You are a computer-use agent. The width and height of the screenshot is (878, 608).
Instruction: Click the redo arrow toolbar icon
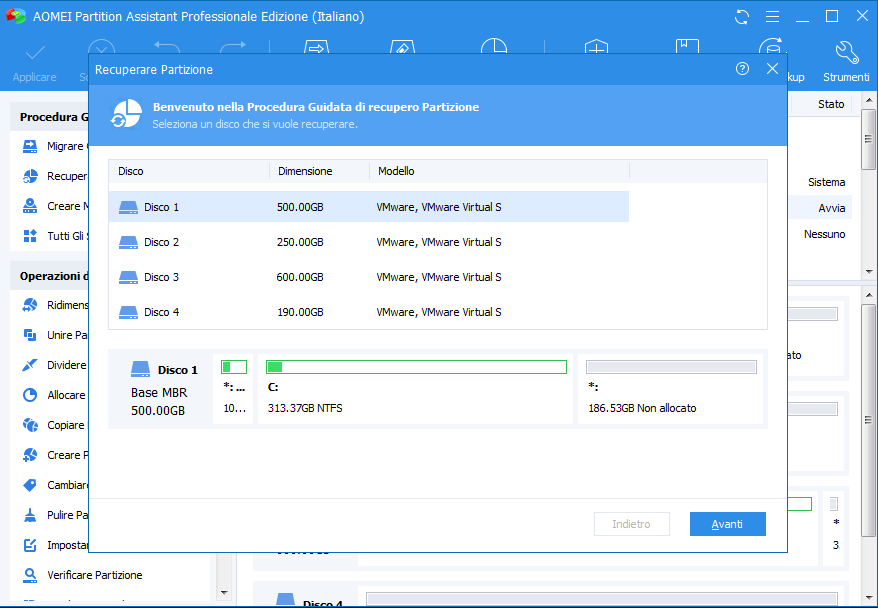[x=233, y=47]
